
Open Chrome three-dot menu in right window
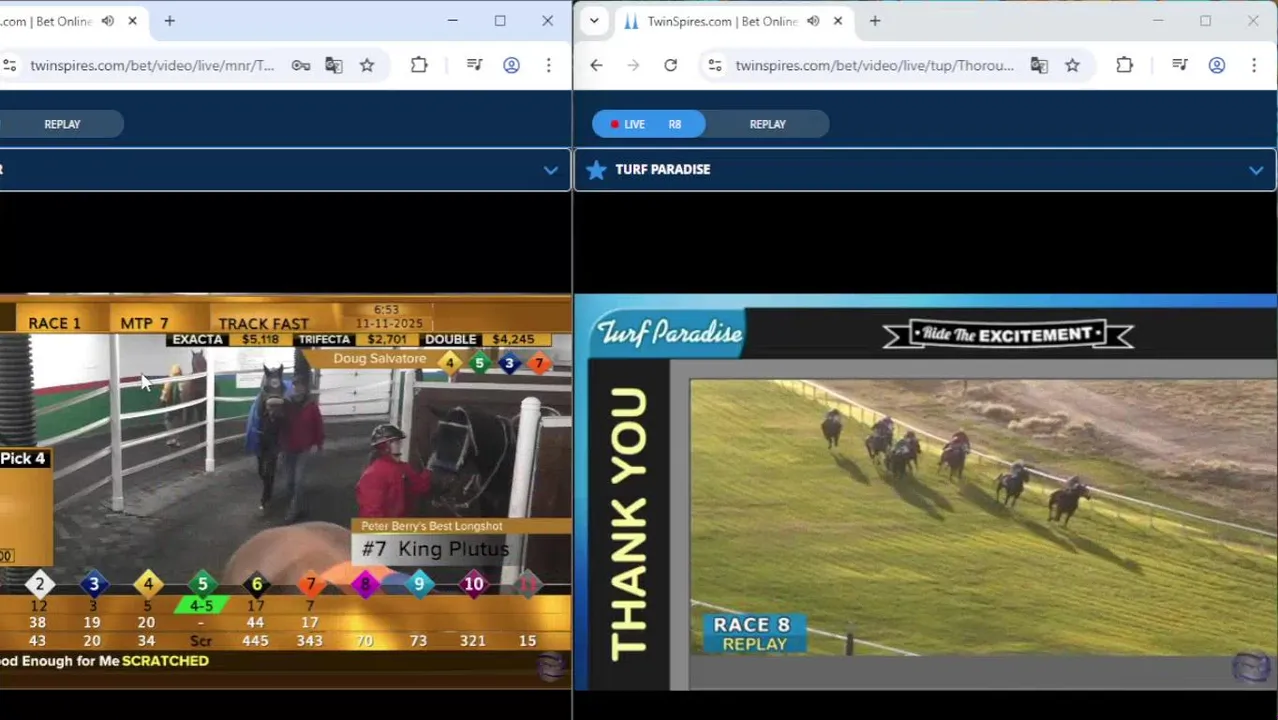pyautogui.click(x=1253, y=65)
